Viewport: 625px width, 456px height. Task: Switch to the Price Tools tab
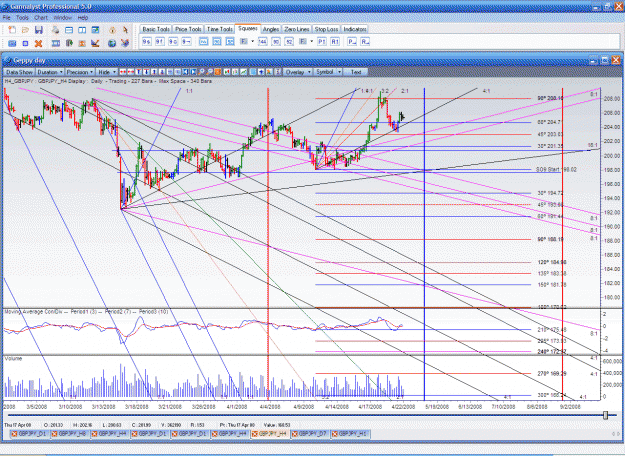pyautogui.click(x=188, y=29)
